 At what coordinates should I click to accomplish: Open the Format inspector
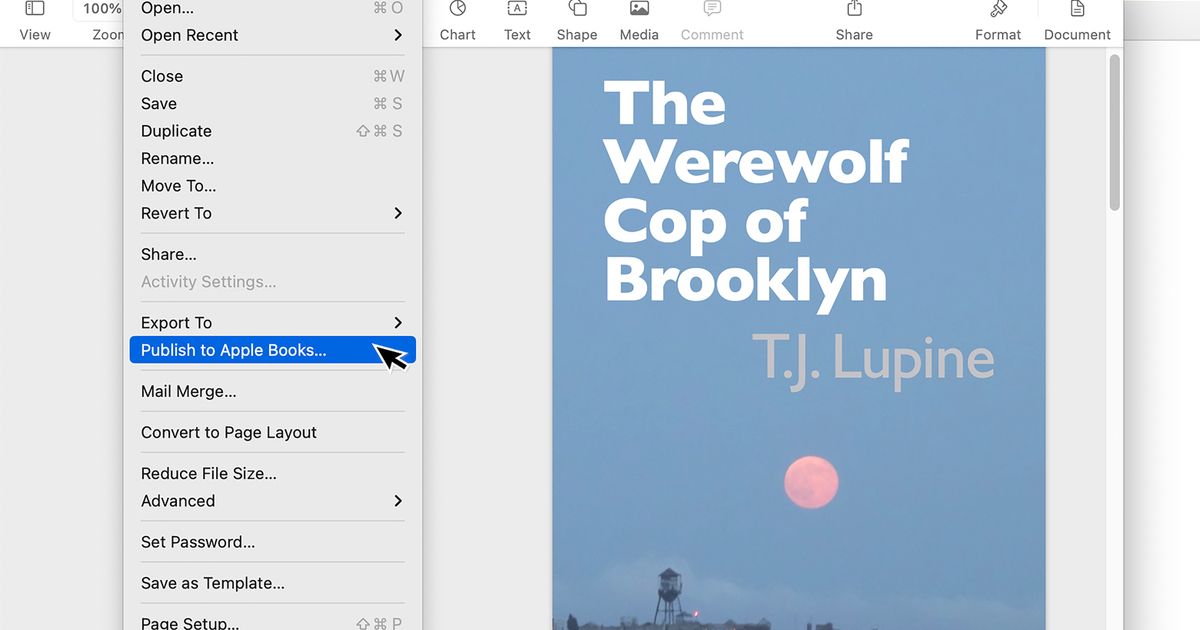click(998, 10)
